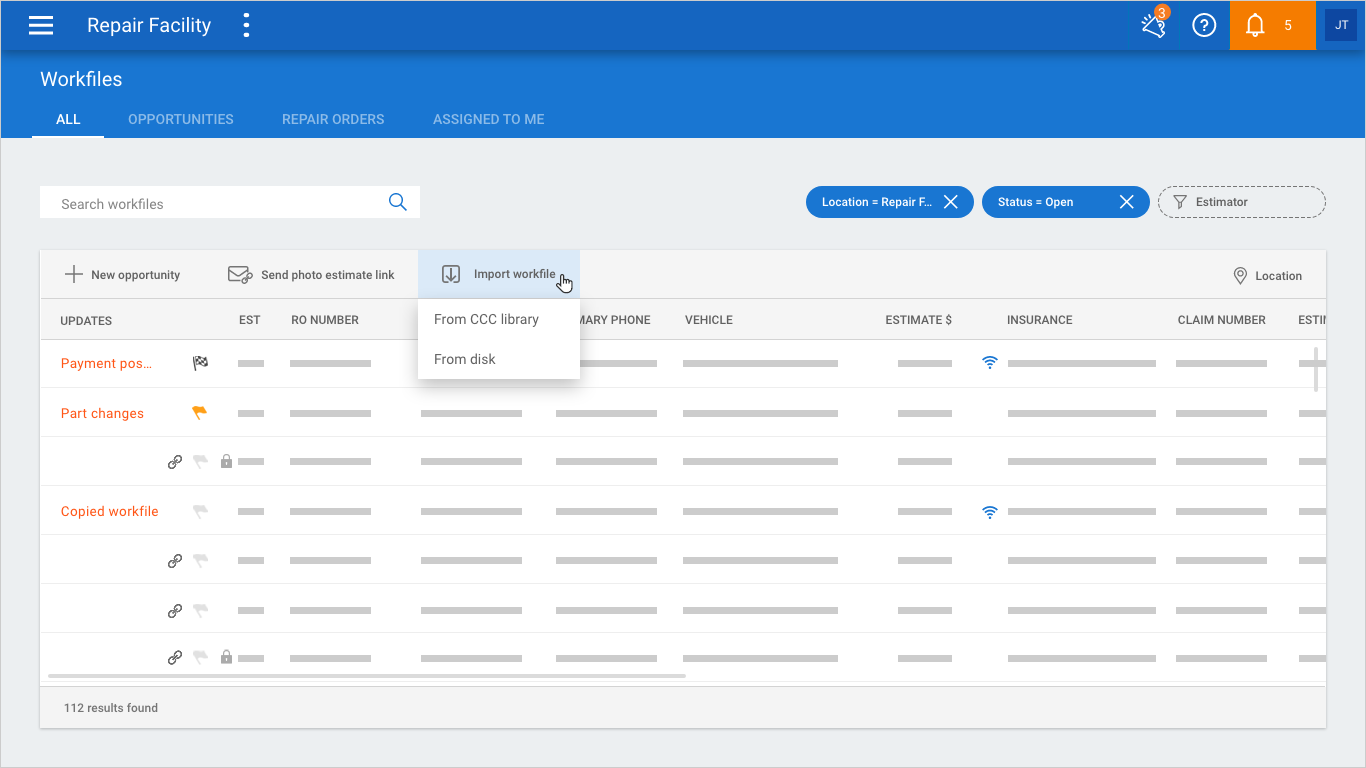Click the magnifier search icon
The image size is (1366, 768).
click(x=397, y=202)
